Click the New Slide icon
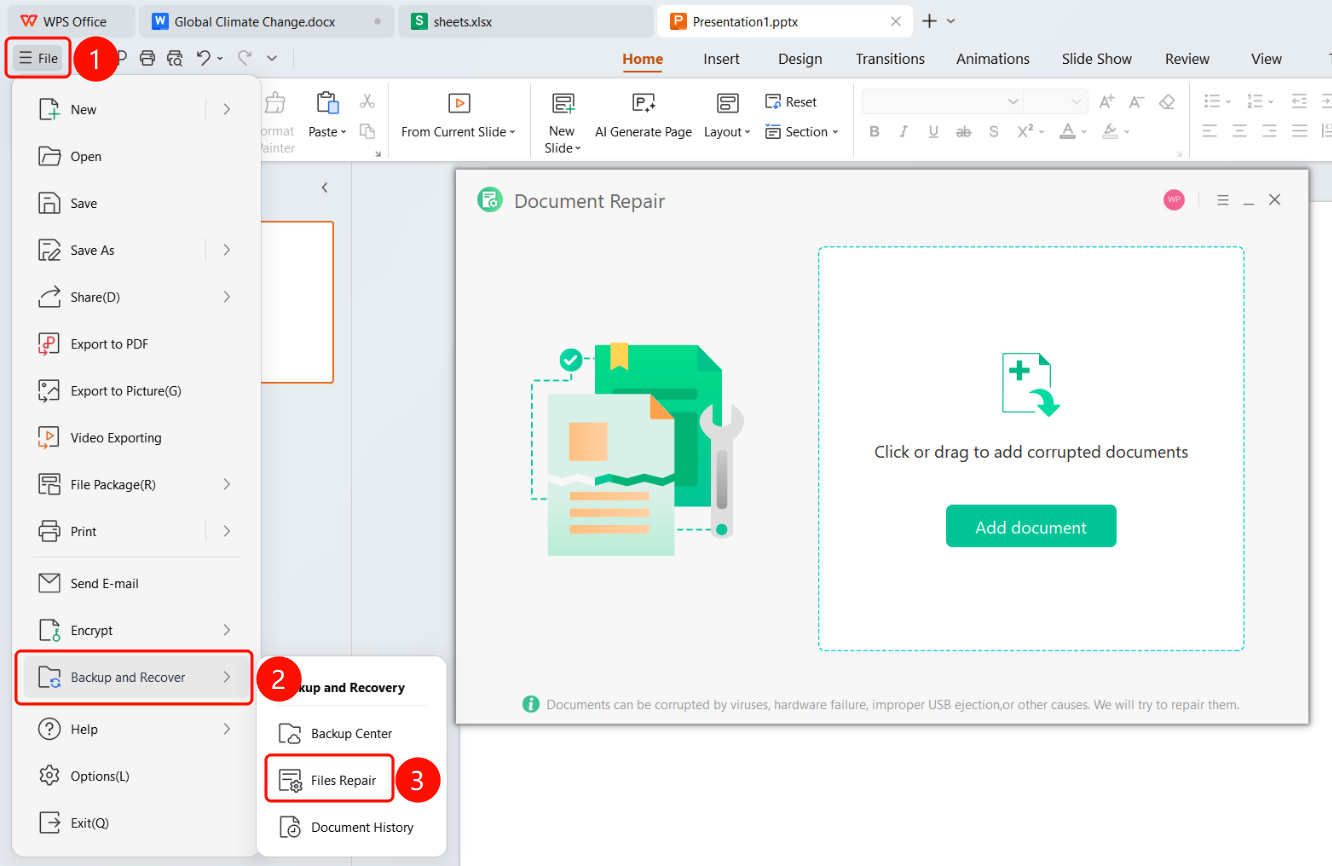1332x866 pixels. 563,103
